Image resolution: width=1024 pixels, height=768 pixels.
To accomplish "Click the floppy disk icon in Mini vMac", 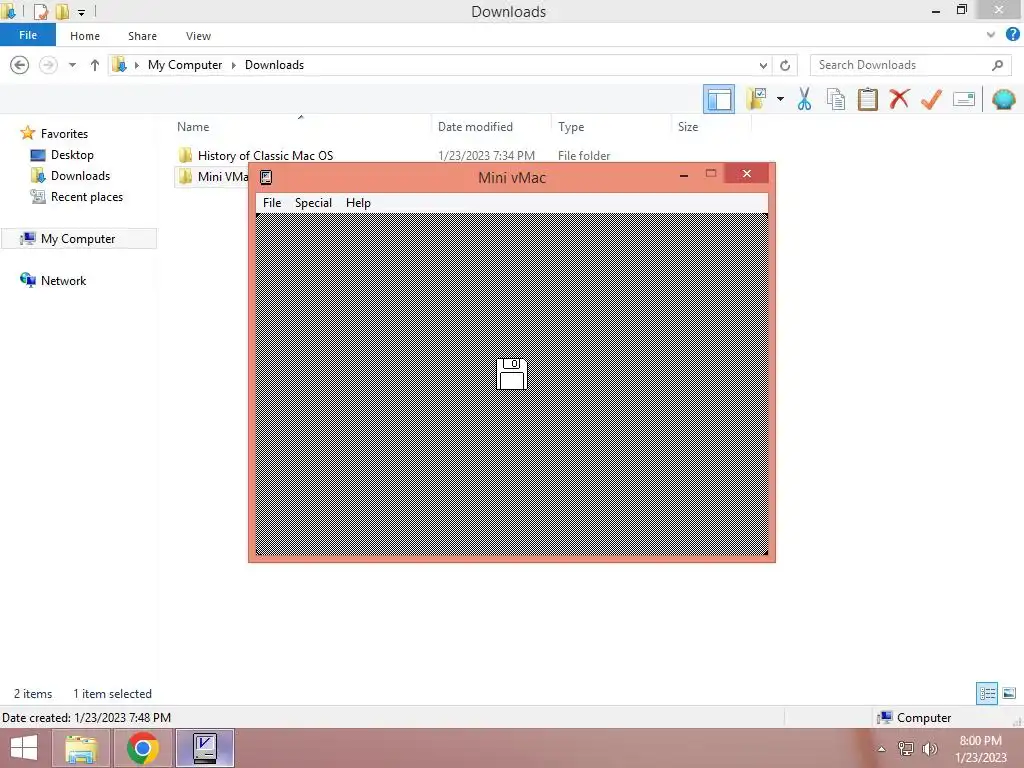I will tap(511, 374).
